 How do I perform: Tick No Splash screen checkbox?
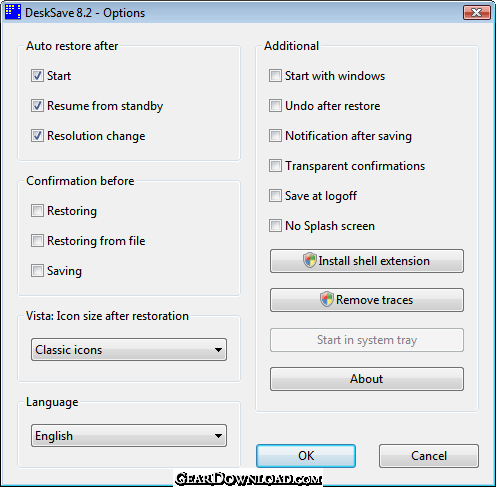point(275,226)
